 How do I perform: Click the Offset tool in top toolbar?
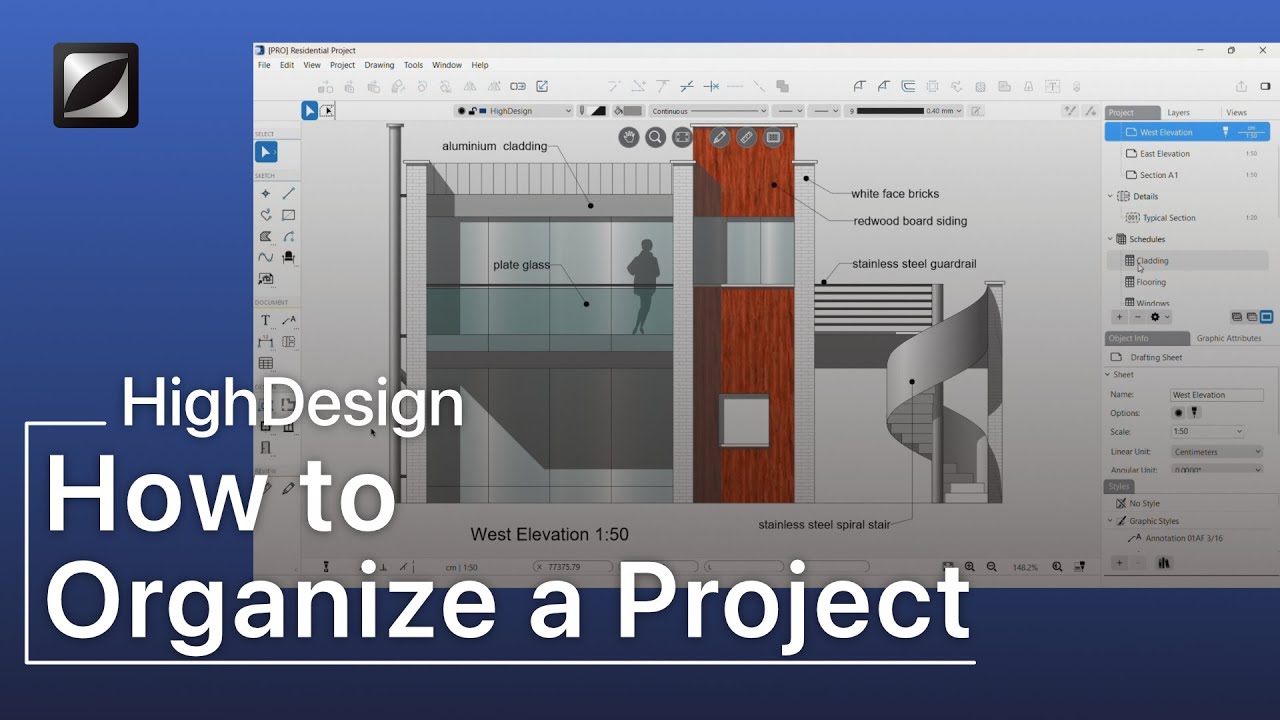tap(908, 87)
